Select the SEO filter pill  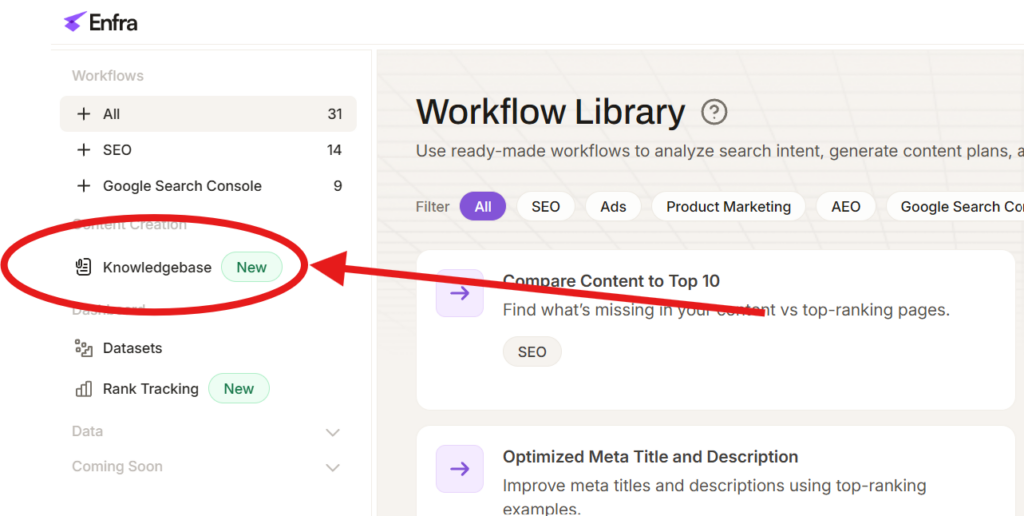546,207
